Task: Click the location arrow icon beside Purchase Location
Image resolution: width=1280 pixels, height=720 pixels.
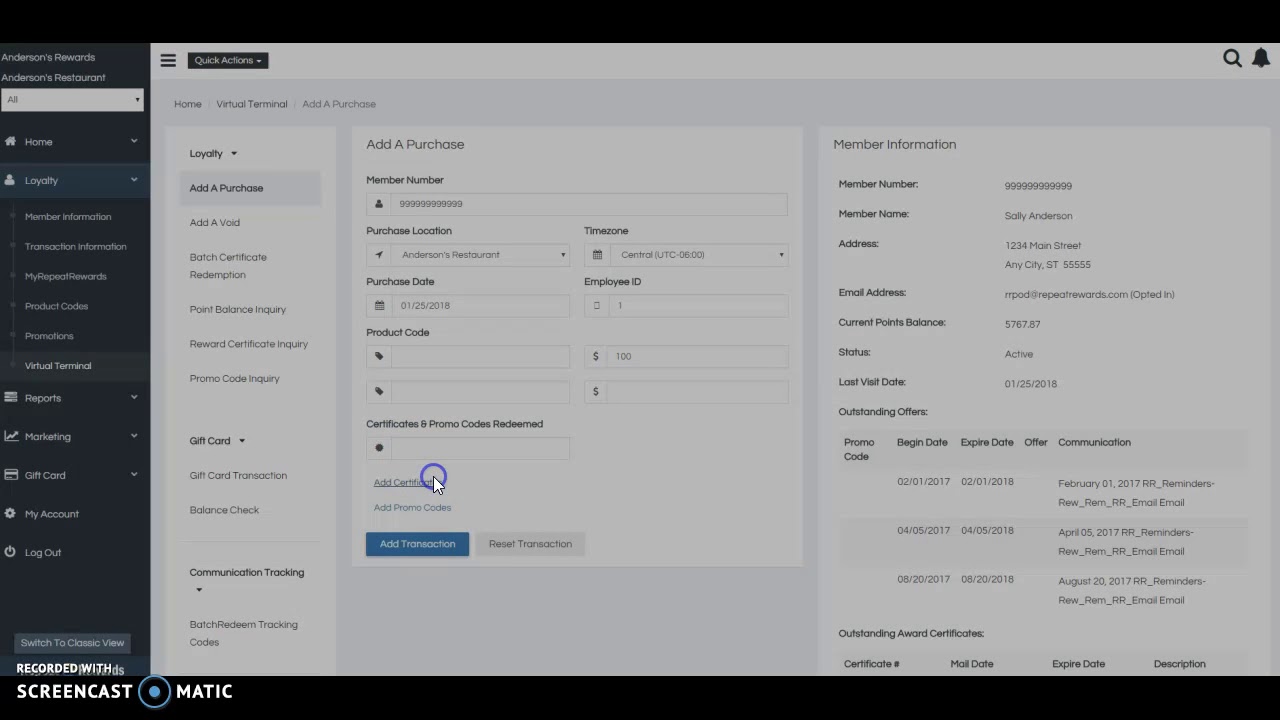Action: [379, 255]
